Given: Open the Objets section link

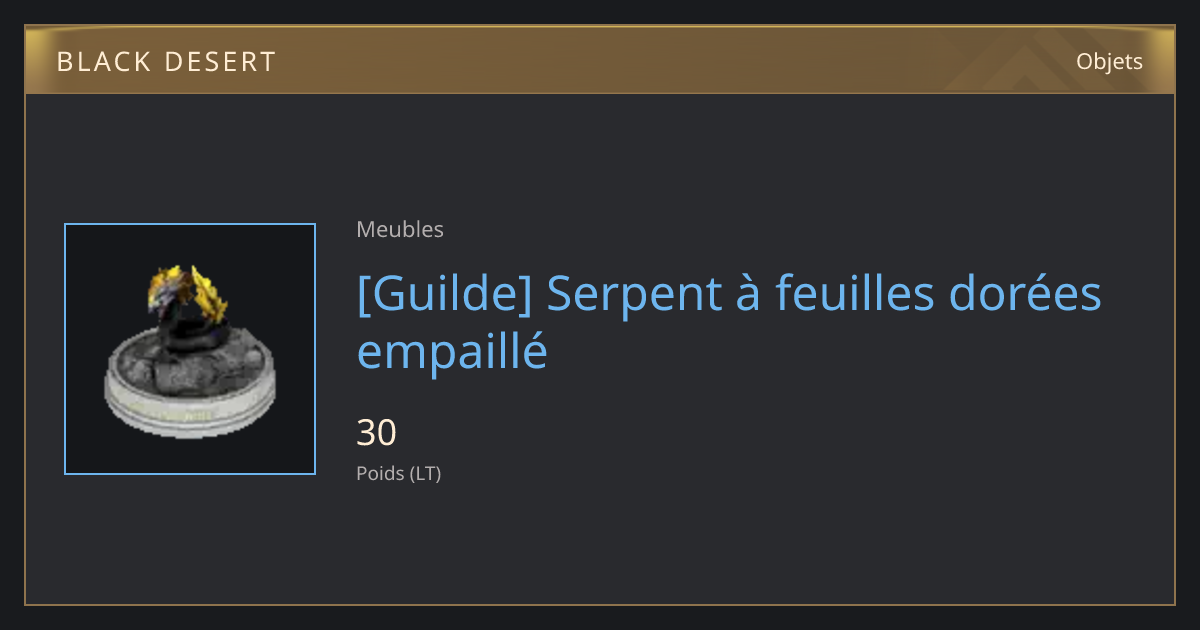Looking at the screenshot, I should click(1109, 61).
